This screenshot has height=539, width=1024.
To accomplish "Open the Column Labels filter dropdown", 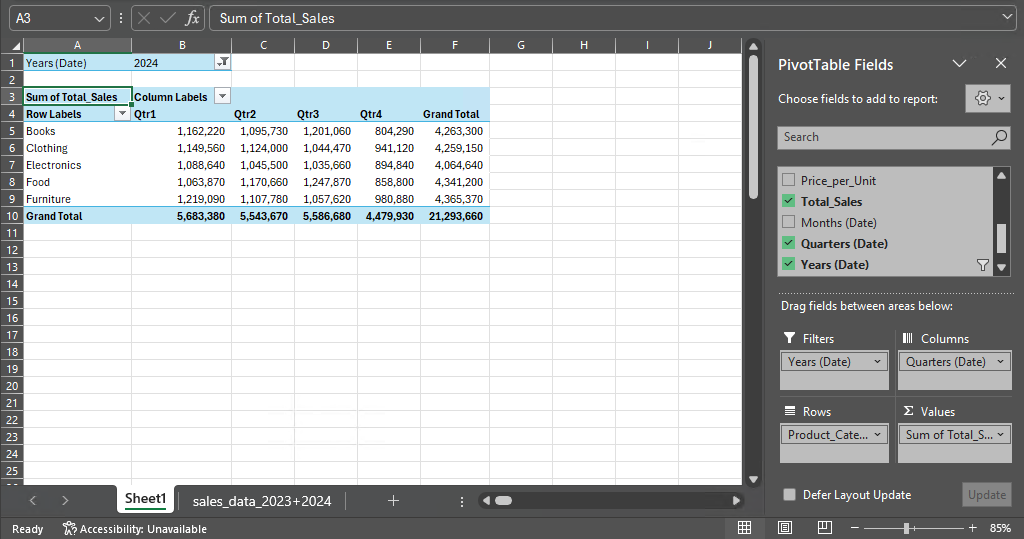I will pyautogui.click(x=222, y=97).
